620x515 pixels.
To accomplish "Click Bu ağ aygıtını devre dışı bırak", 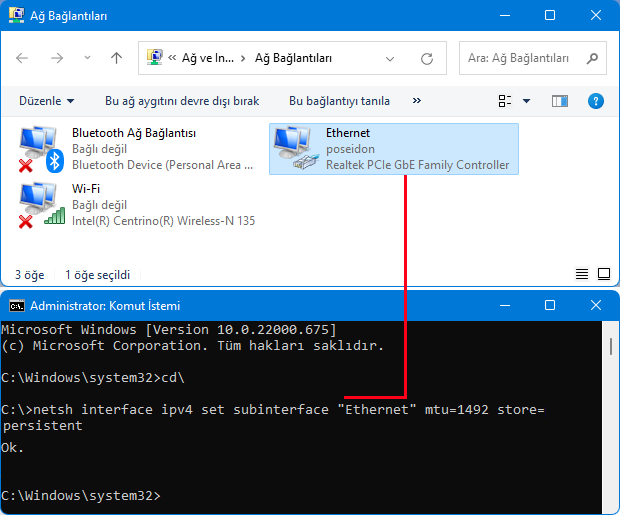I will [182, 101].
